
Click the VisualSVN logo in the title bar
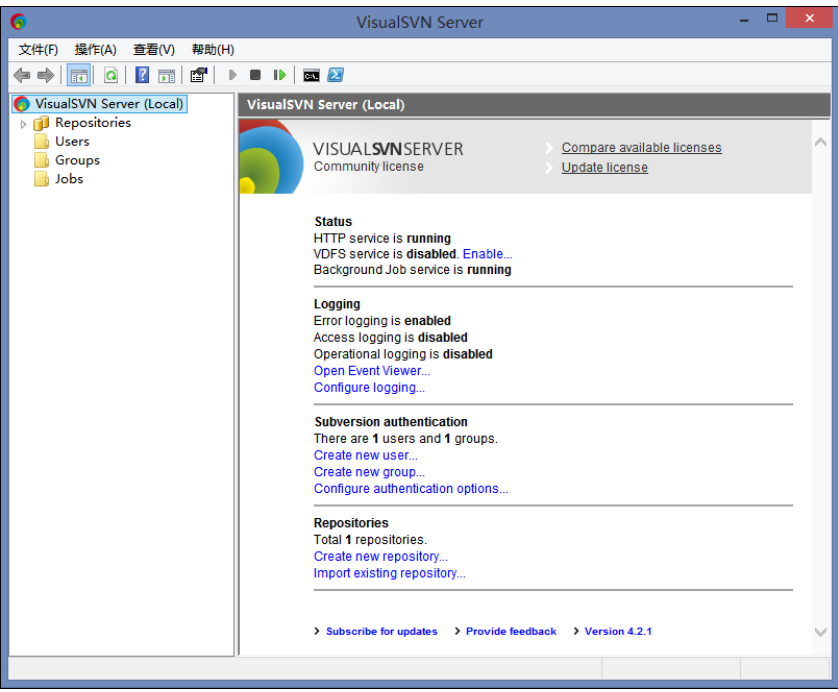click(x=19, y=22)
